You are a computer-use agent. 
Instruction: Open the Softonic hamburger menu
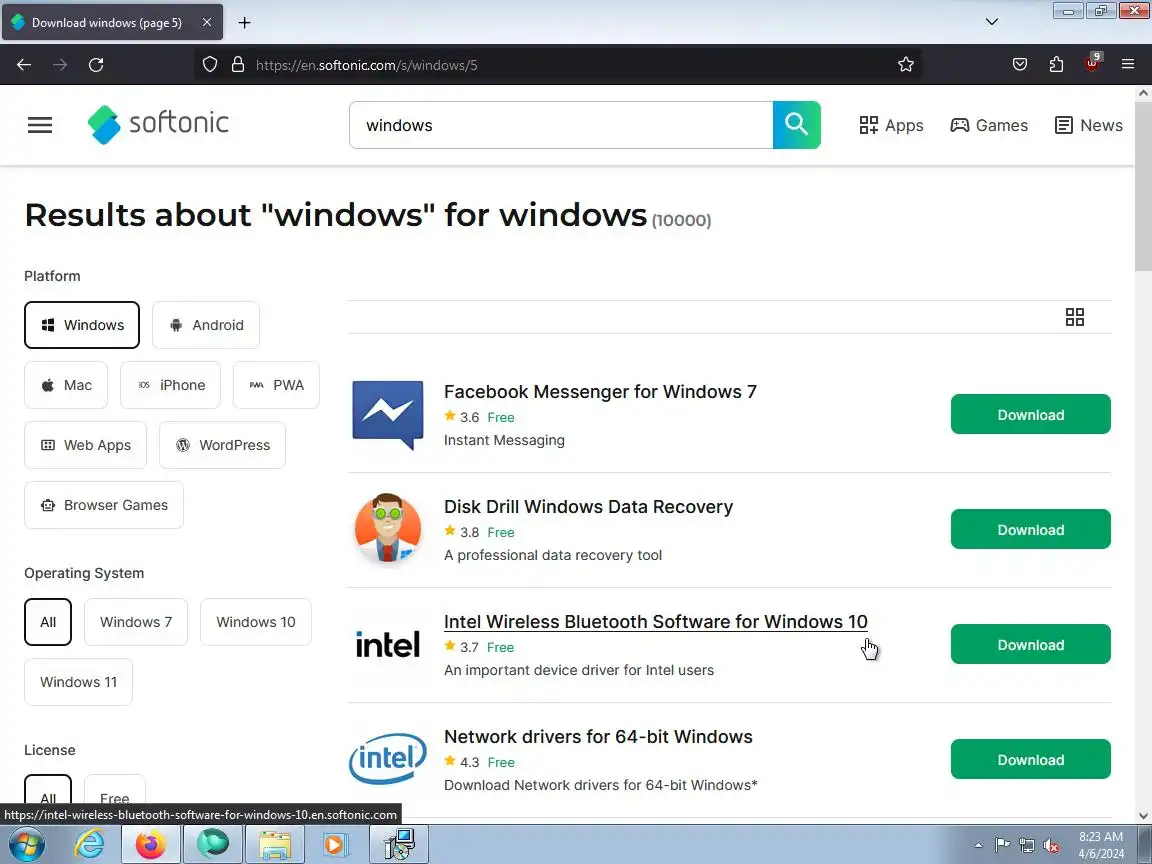(40, 125)
